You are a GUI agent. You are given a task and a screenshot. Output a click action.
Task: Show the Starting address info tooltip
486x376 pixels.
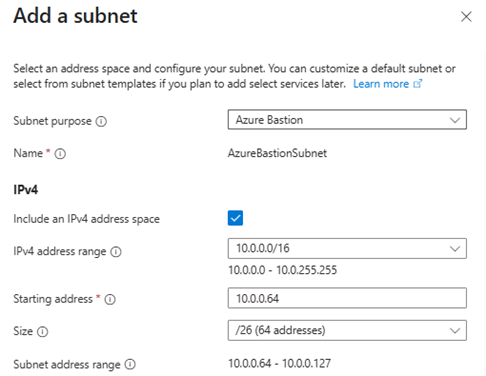[x=110, y=299]
